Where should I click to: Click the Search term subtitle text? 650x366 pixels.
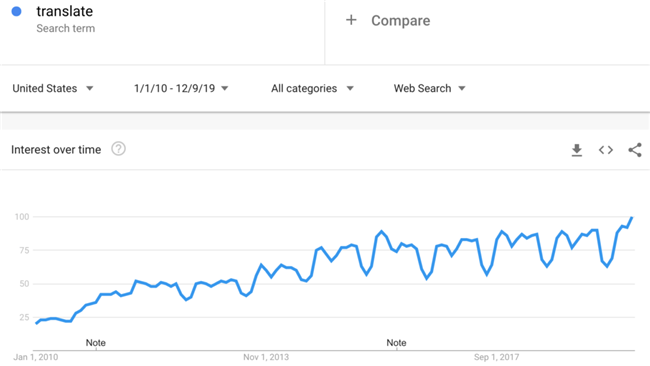point(65,28)
